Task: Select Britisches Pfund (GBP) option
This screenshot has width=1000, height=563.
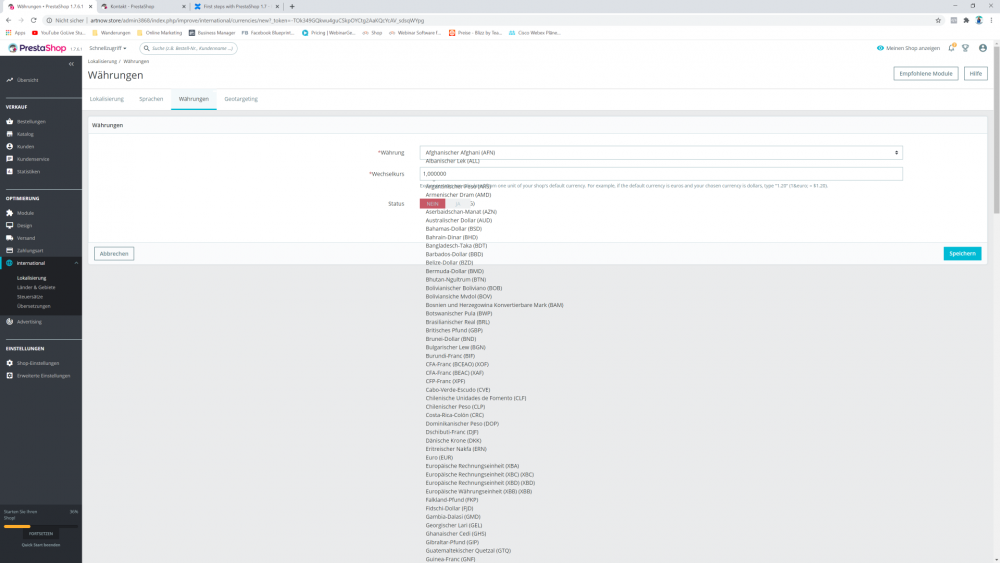Action: tap(454, 330)
